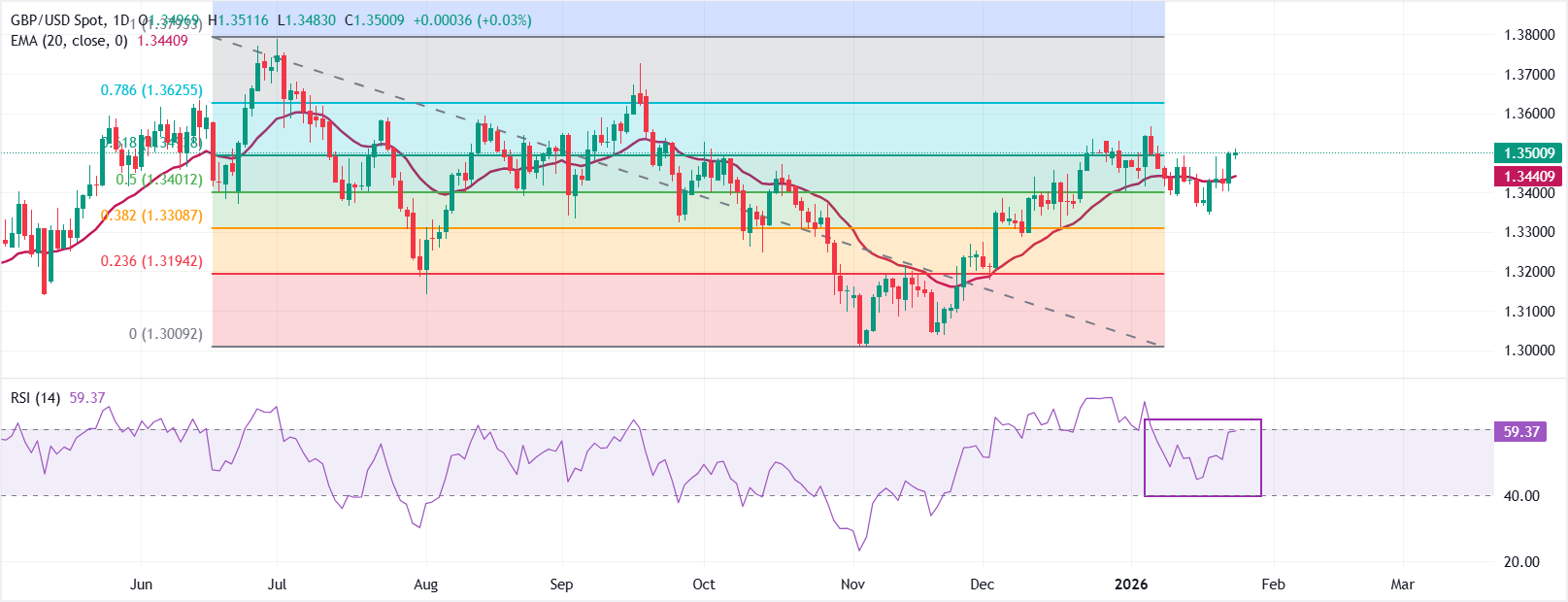Viewport: 1568px width, 602px height.
Task: Click the green 1.35009 current price tag
Action: (1529, 153)
